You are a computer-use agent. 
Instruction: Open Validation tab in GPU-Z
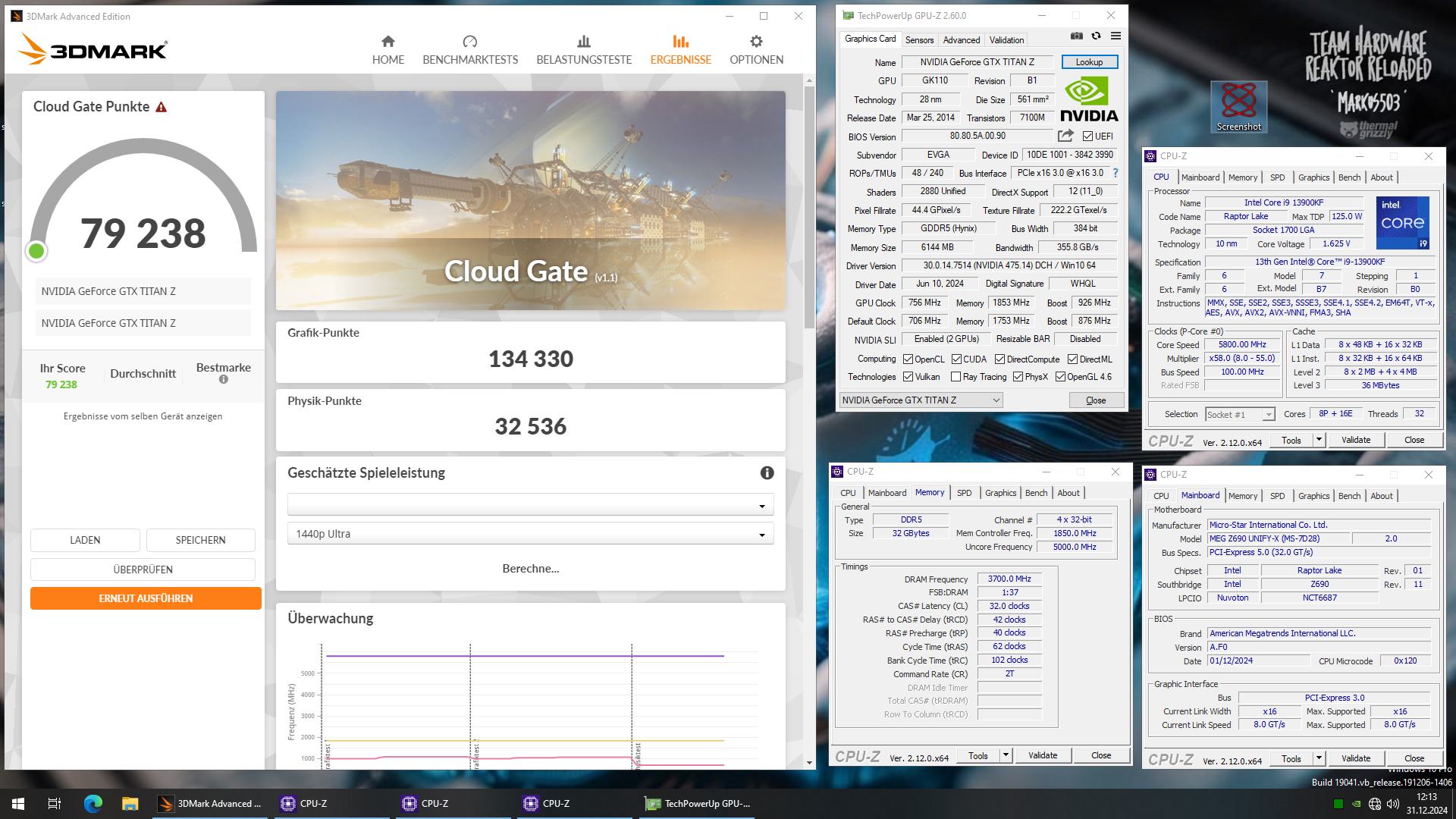pyautogui.click(x=1006, y=40)
